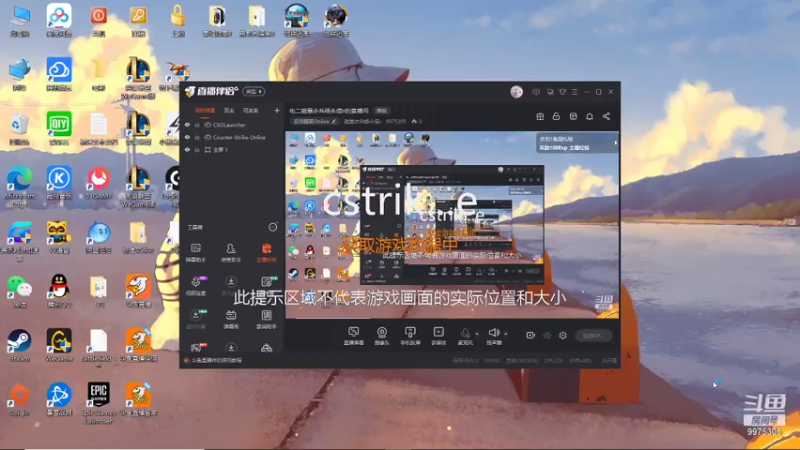
Task: Start recording with the record icon
Action: [x=530, y=335]
